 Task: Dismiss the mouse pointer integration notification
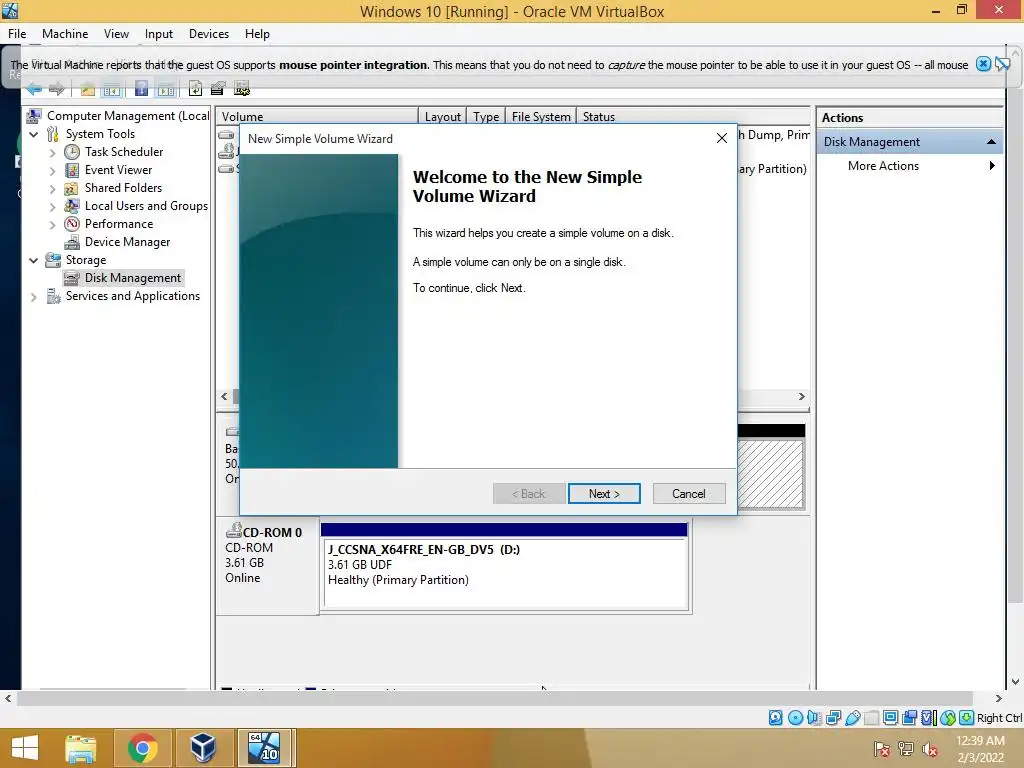coord(983,64)
